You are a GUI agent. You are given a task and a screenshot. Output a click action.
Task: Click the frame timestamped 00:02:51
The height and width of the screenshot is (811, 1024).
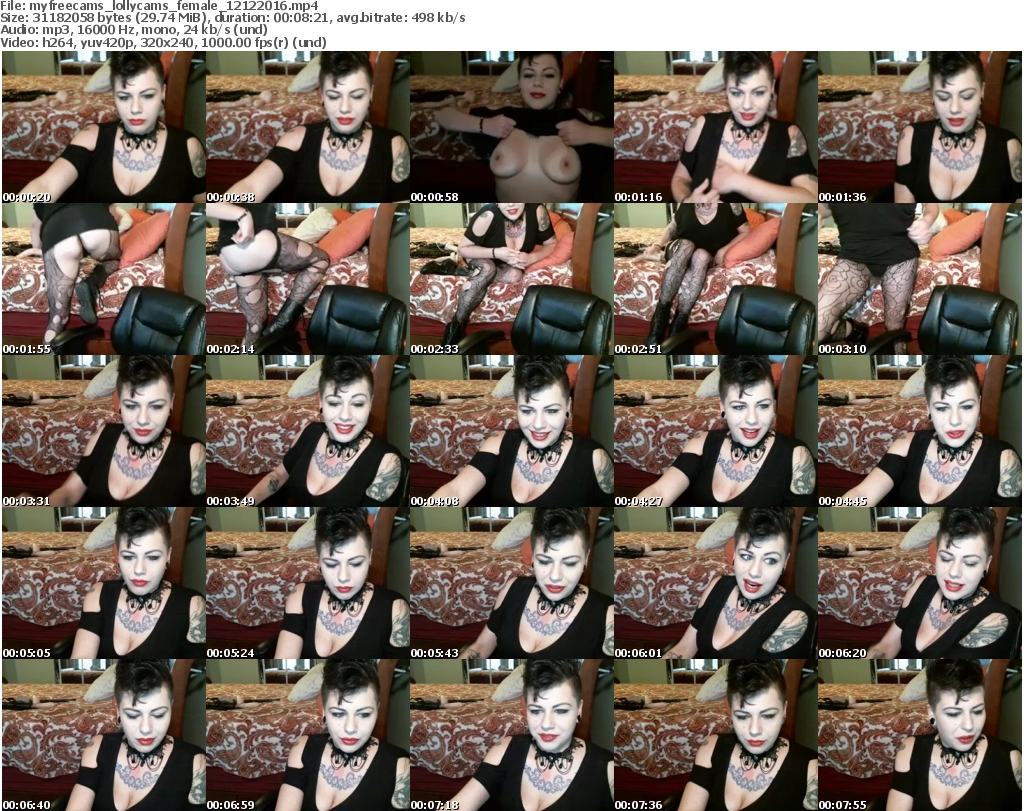[716, 279]
